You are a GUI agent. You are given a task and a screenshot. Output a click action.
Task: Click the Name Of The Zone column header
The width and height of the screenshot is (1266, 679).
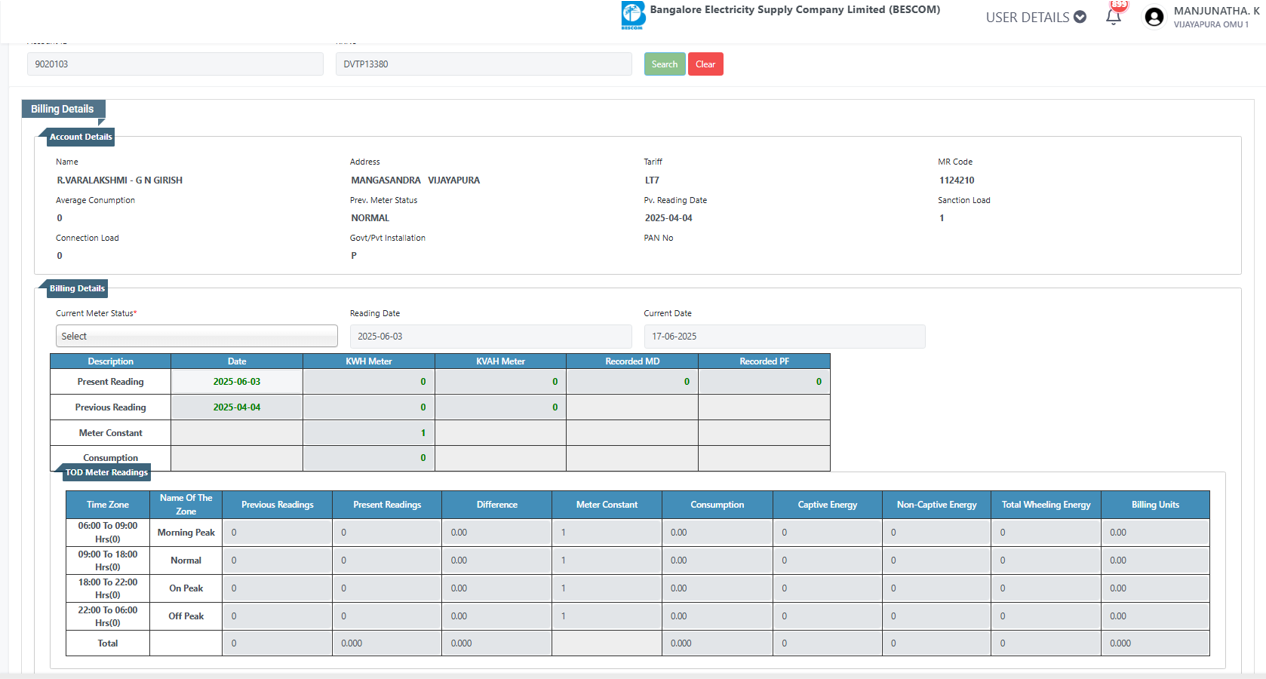pyautogui.click(x=186, y=504)
